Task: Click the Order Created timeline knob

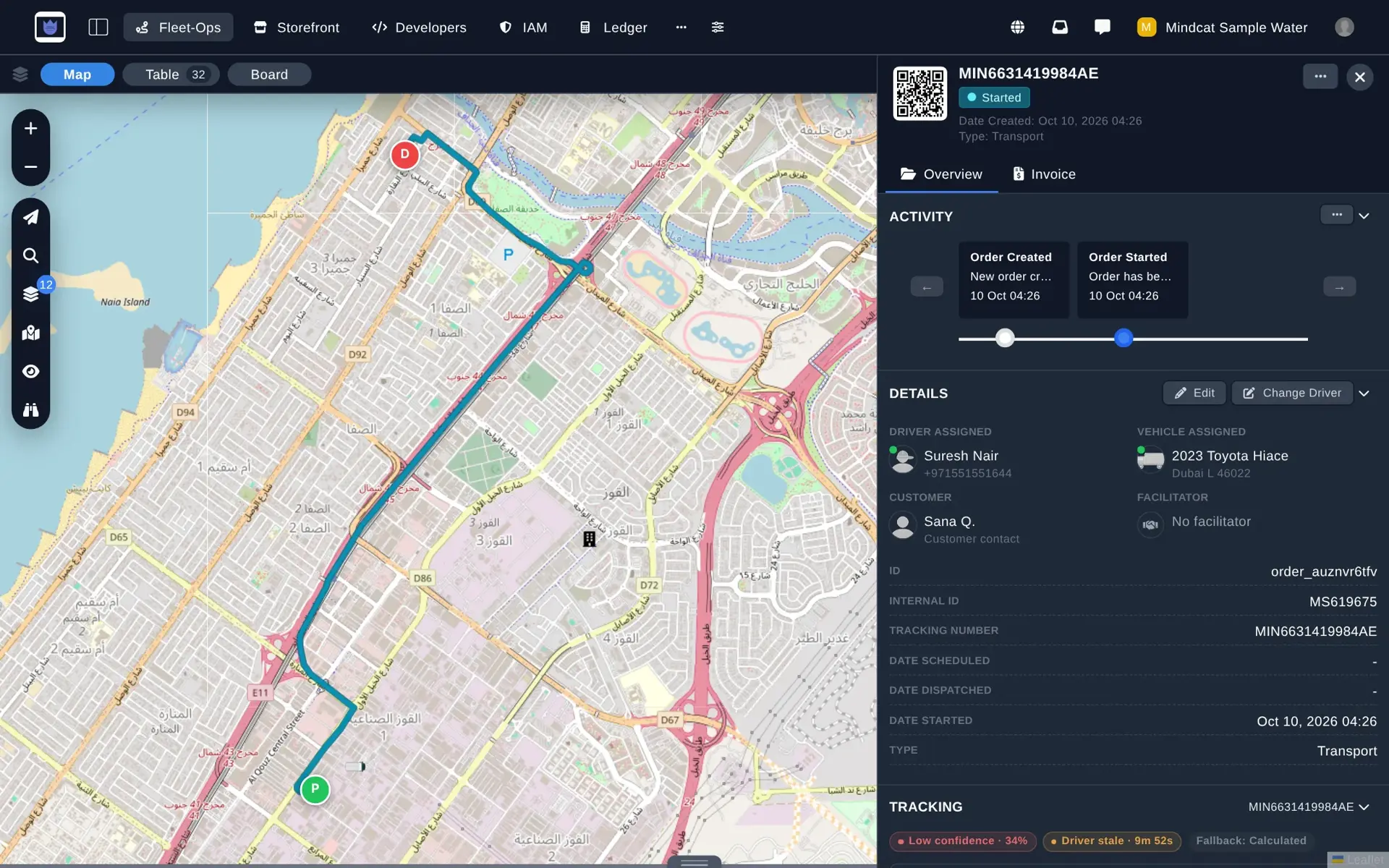Action: click(x=1005, y=338)
